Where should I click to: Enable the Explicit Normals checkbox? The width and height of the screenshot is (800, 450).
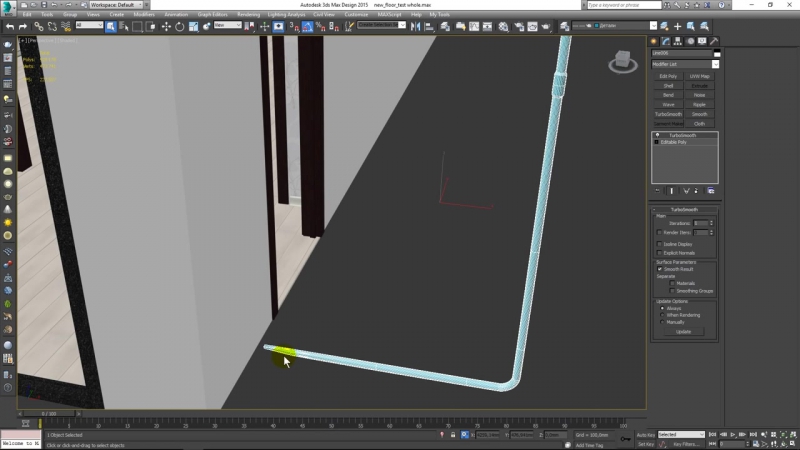click(x=659, y=253)
